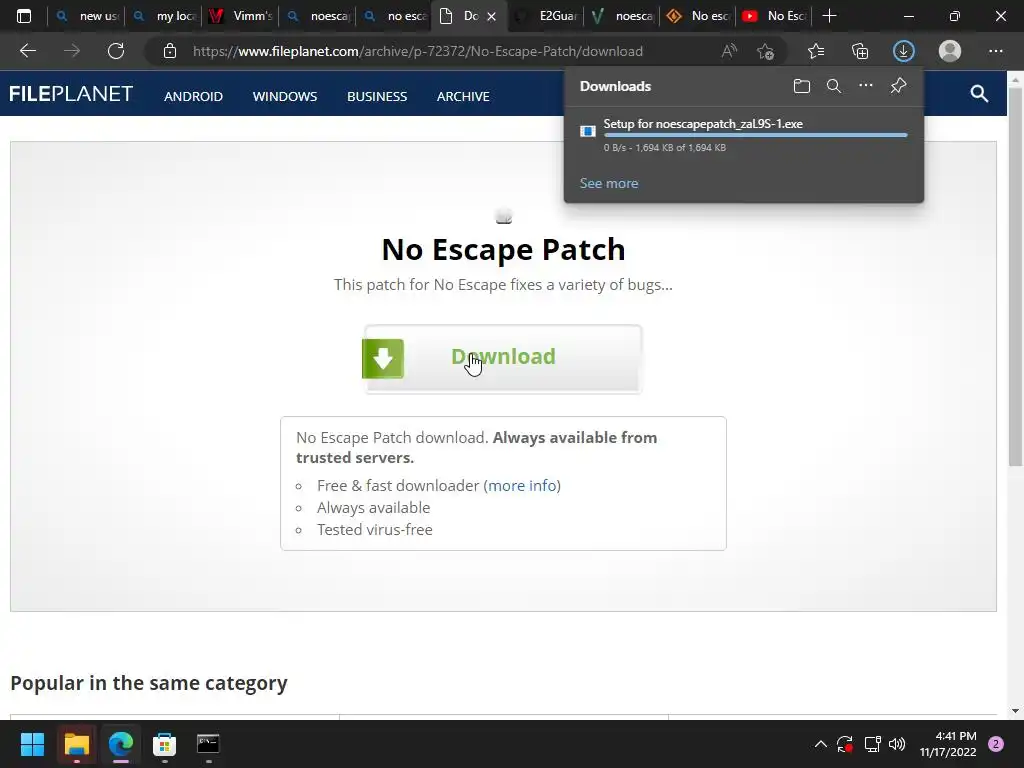Click the large Download button
This screenshot has width=1024, height=768.
coord(503,359)
